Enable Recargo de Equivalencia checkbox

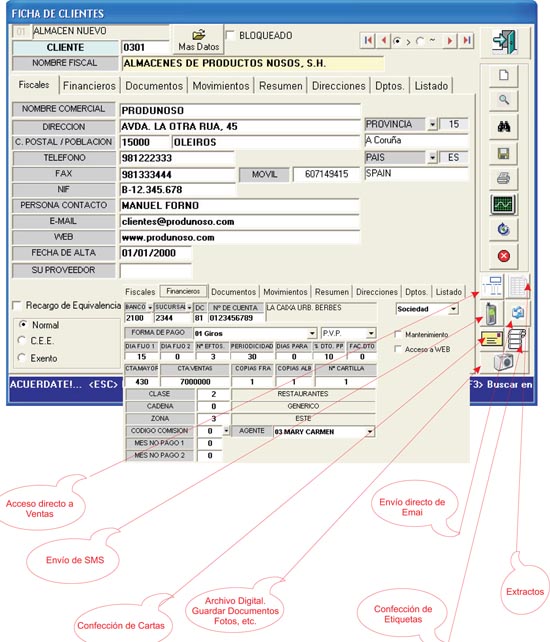(x=17, y=306)
